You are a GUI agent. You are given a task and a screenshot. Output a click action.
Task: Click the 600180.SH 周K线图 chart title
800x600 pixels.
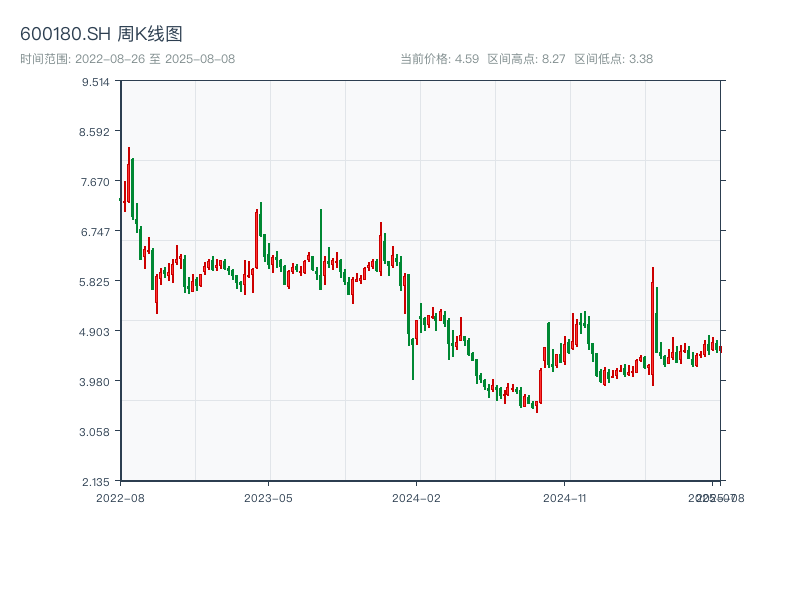[x=101, y=35]
